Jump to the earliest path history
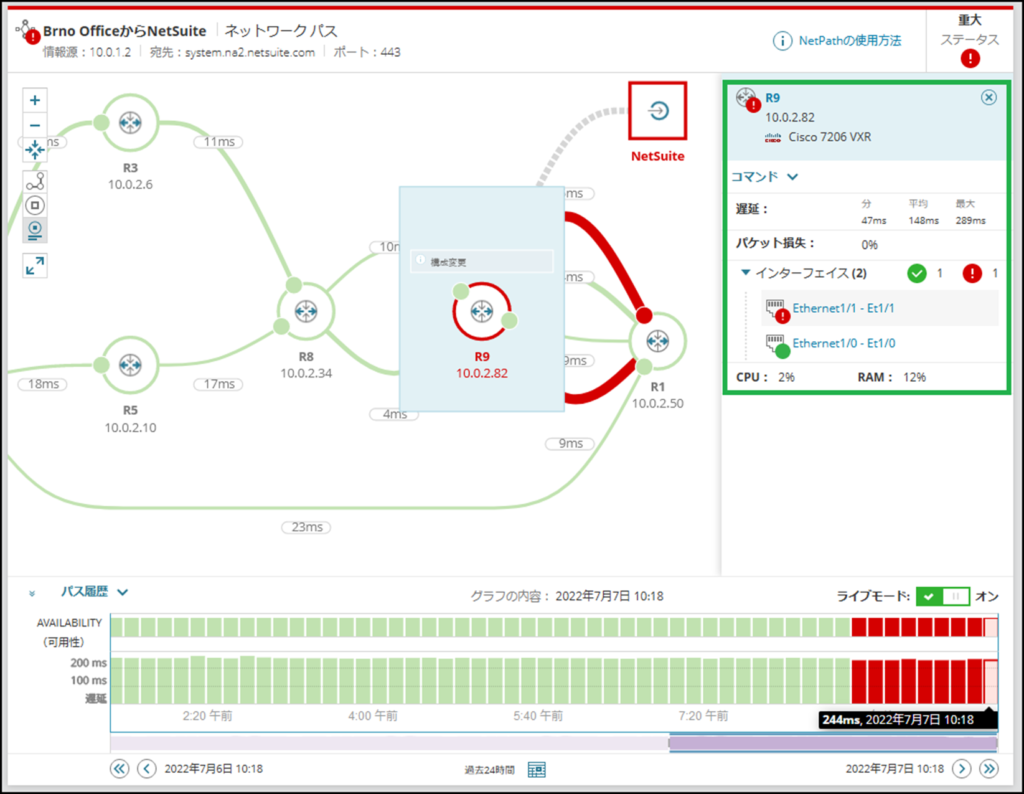 (x=119, y=769)
